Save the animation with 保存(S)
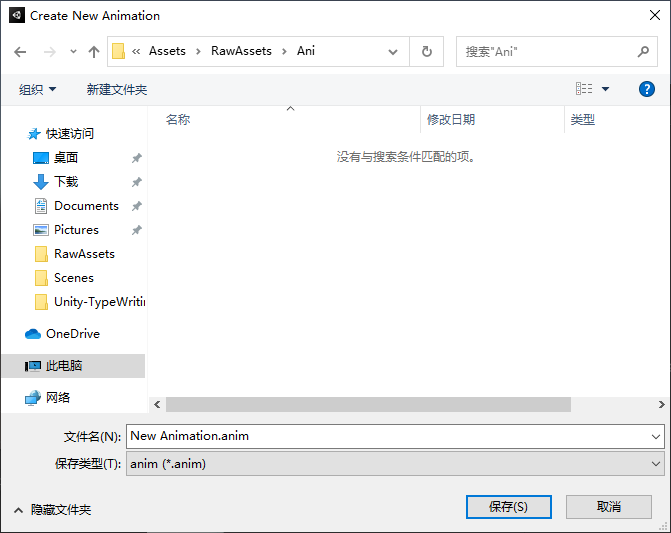This screenshot has height=533, width=671. (x=508, y=507)
